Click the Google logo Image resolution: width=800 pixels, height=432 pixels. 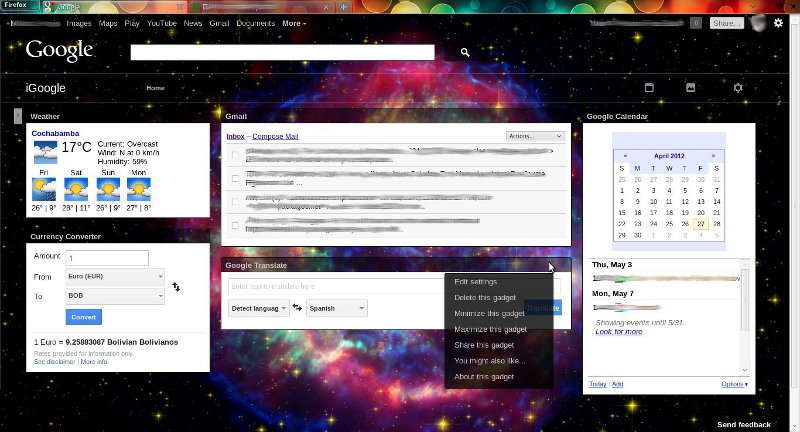(59, 50)
